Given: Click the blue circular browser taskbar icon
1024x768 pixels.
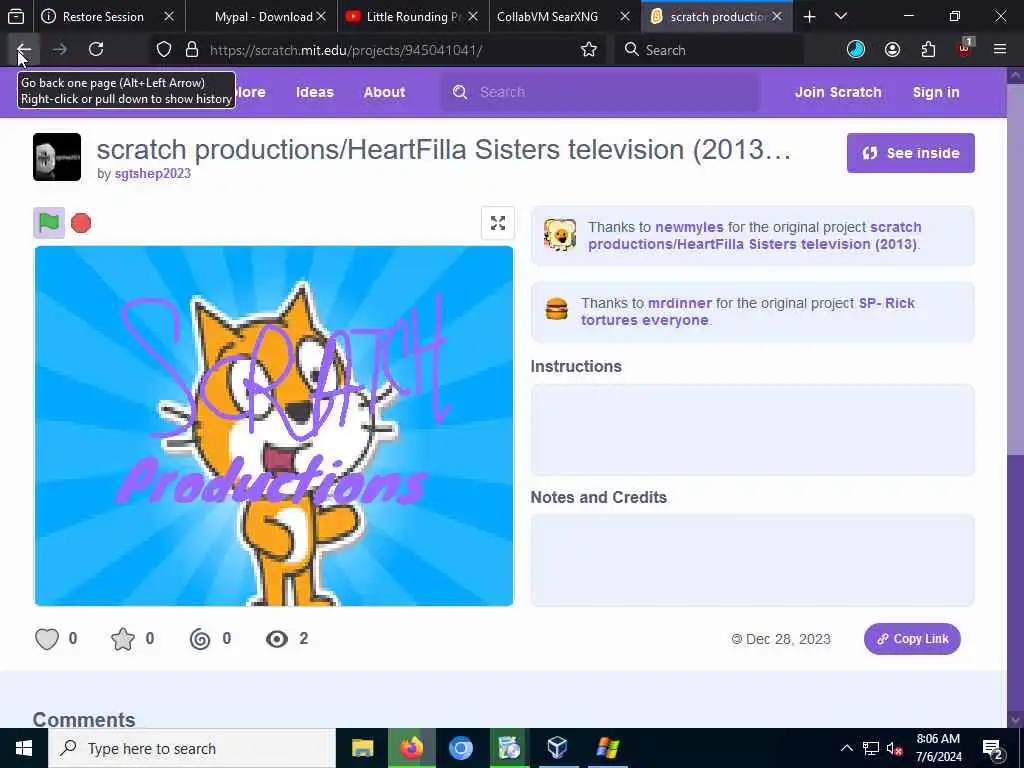Looking at the screenshot, I should pyautogui.click(x=460, y=748).
